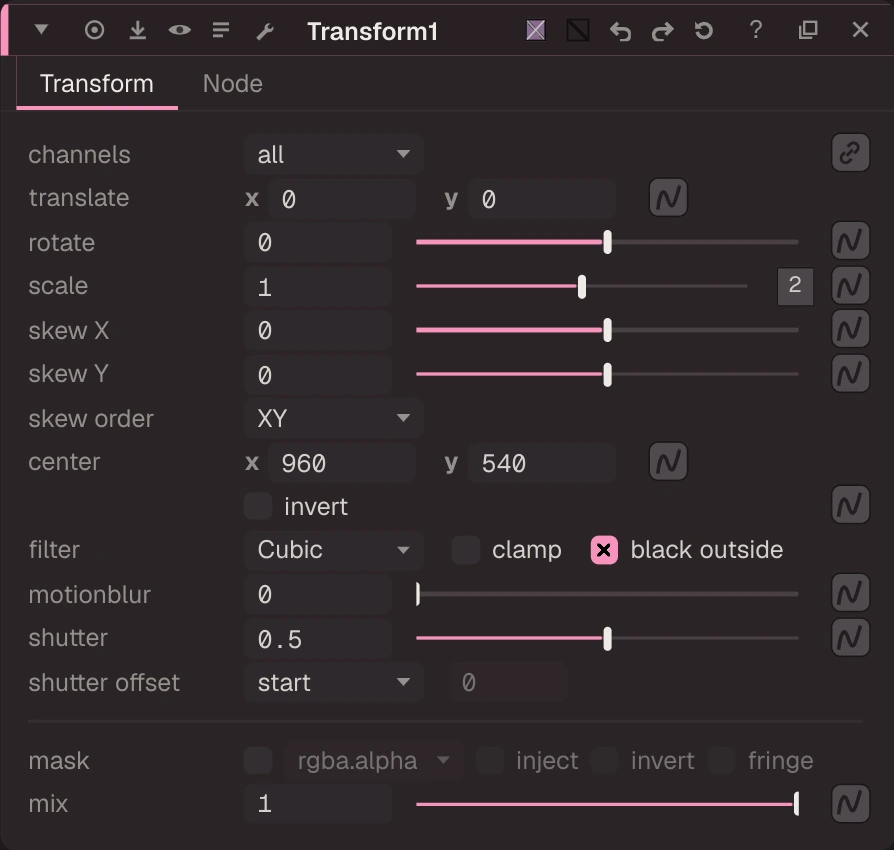Collapse the Transform1 panel with the triangle
The width and height of the screenshot is (894, 850).
click(x=41, y=29)
